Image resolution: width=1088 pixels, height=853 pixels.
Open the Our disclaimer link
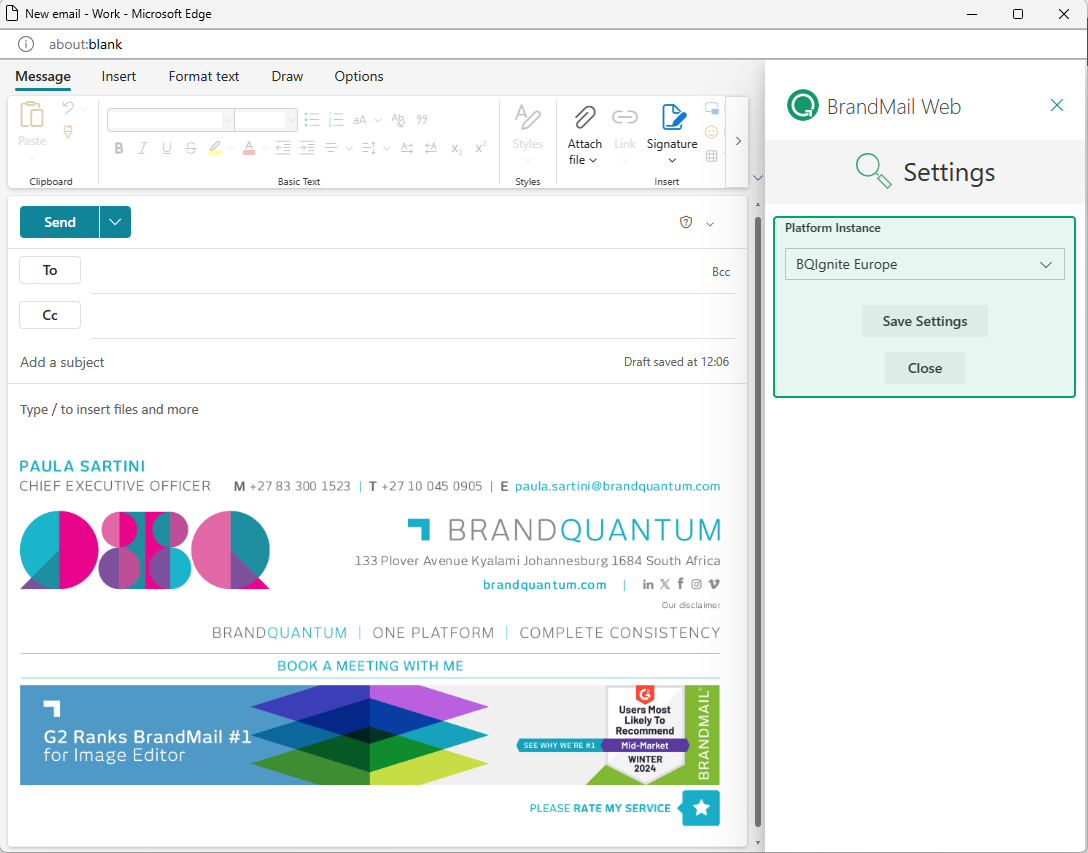point(690,605)
